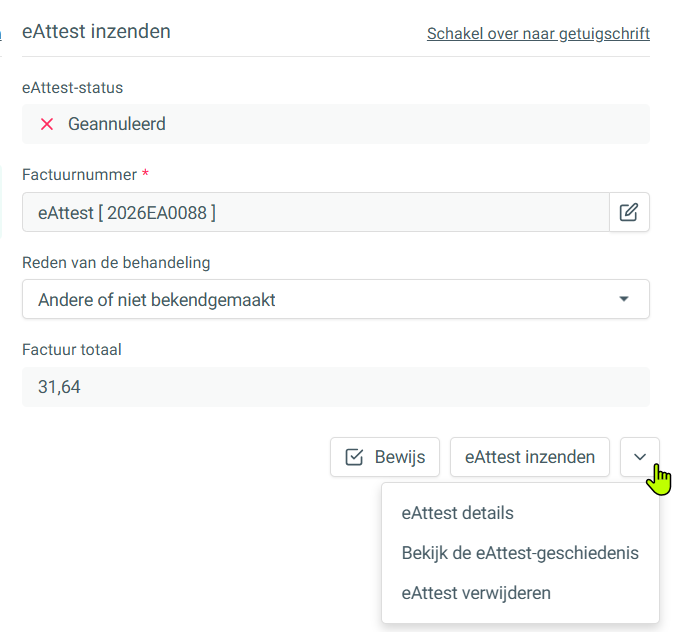Click the eAttest inzenden button

pyautogui.click(x=530, y=457)
